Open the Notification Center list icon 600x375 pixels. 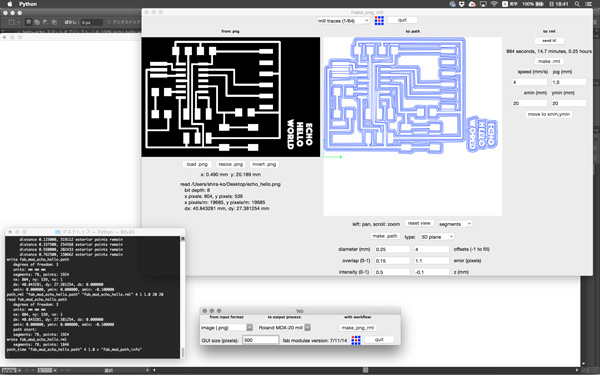[x=589, y=4]
